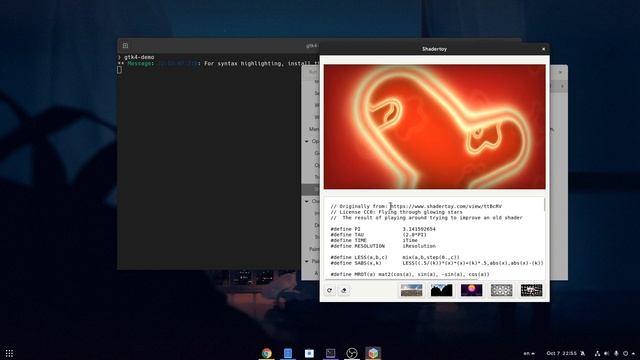640x360 pixels.
Task: Close the Shadertoy window
Action: coord(543,49)
